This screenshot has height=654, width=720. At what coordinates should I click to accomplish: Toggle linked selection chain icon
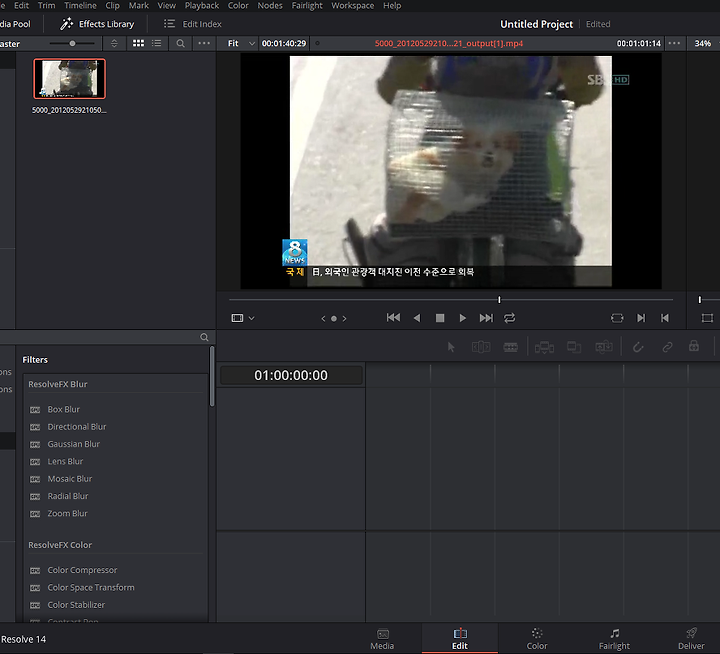point(667,347)
